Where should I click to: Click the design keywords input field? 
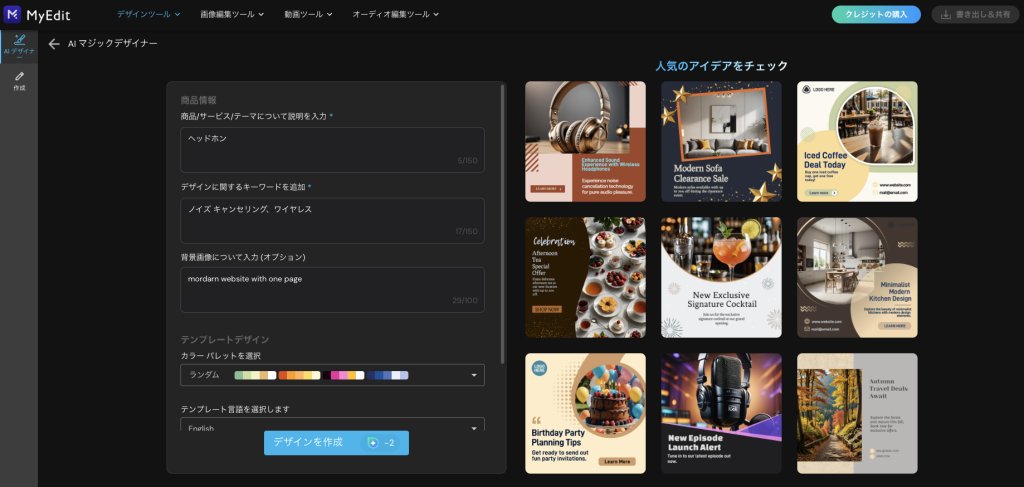332,219
